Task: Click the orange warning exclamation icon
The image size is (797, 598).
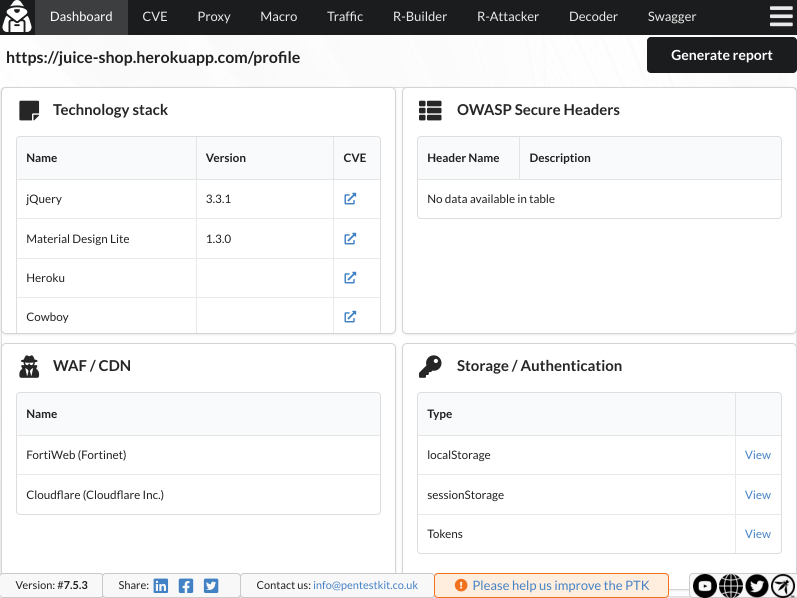Action: click(461, 585)
